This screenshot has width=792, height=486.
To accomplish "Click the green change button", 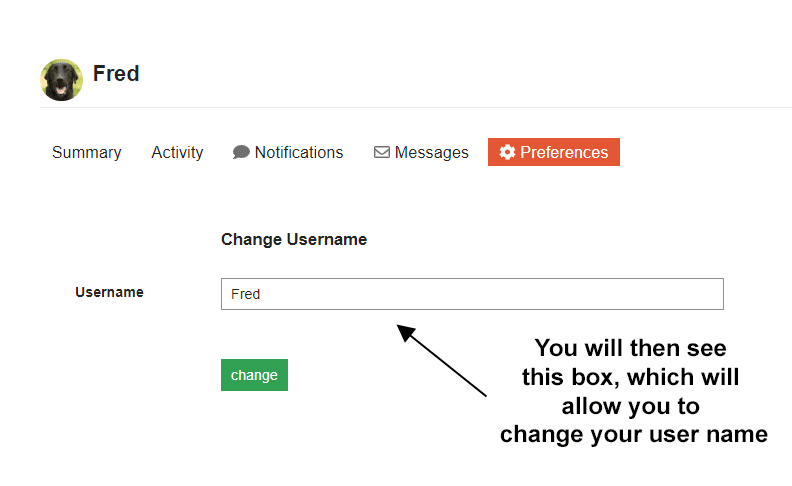I will pyautogui.click(x=254, y=375).
